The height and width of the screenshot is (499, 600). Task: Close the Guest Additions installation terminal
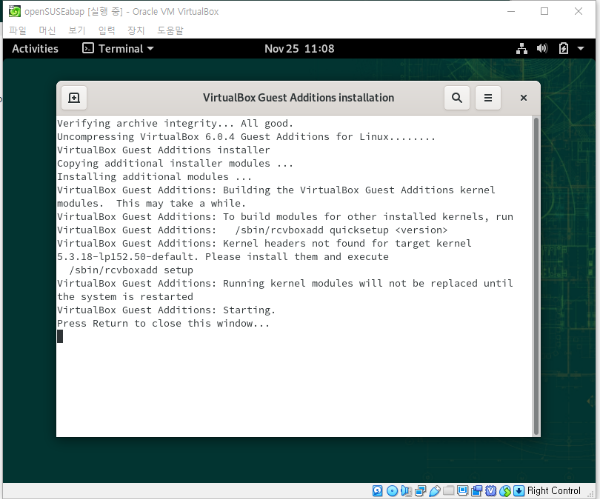pos(523,98)
